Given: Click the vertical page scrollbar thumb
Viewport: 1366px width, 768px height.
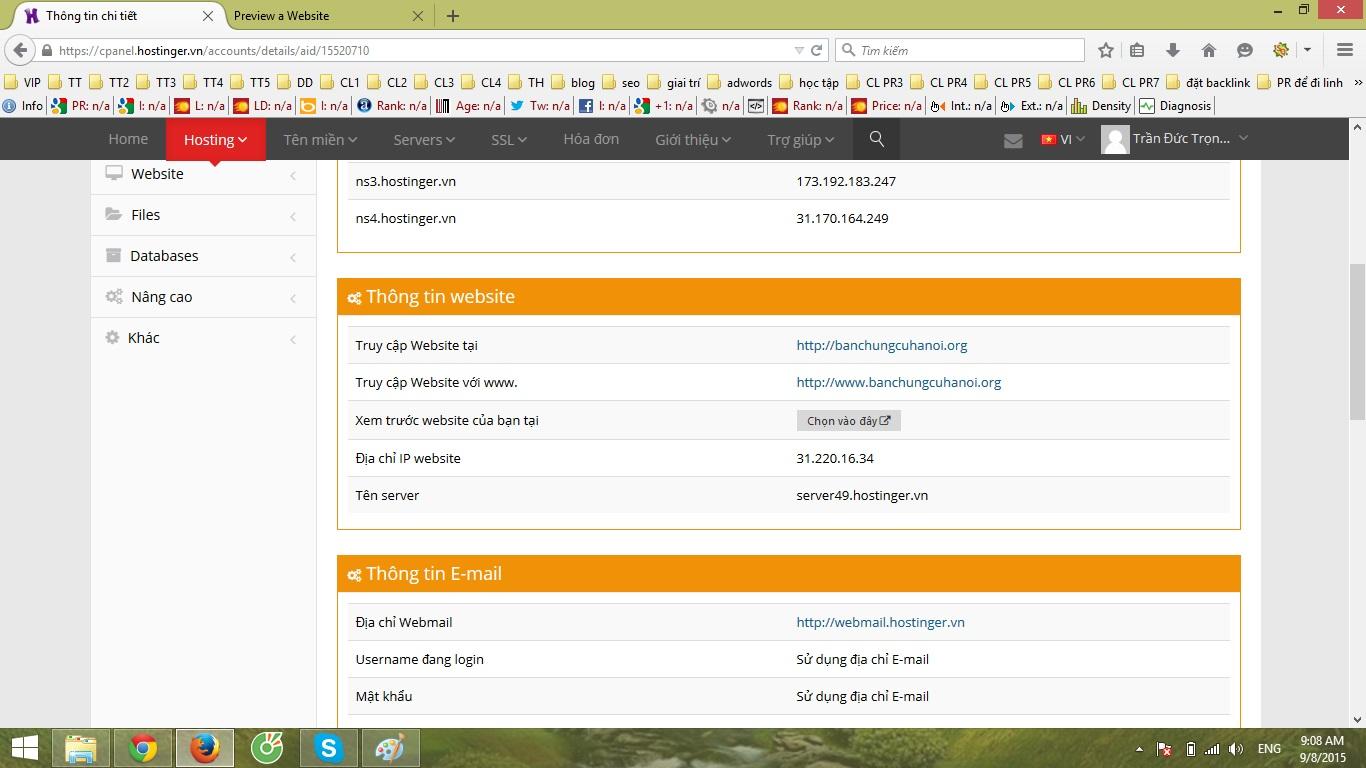Looking at the screenshot, I should (1357, 340).
